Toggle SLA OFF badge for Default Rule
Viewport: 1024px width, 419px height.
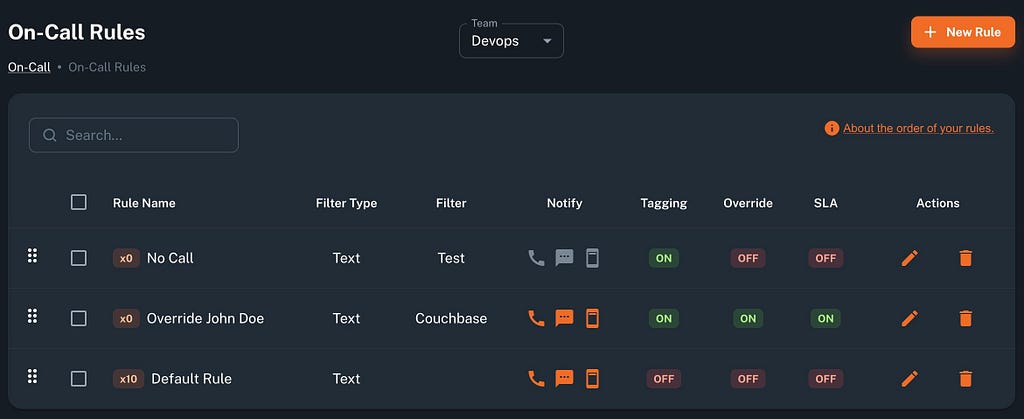click(x=825, y=379)
